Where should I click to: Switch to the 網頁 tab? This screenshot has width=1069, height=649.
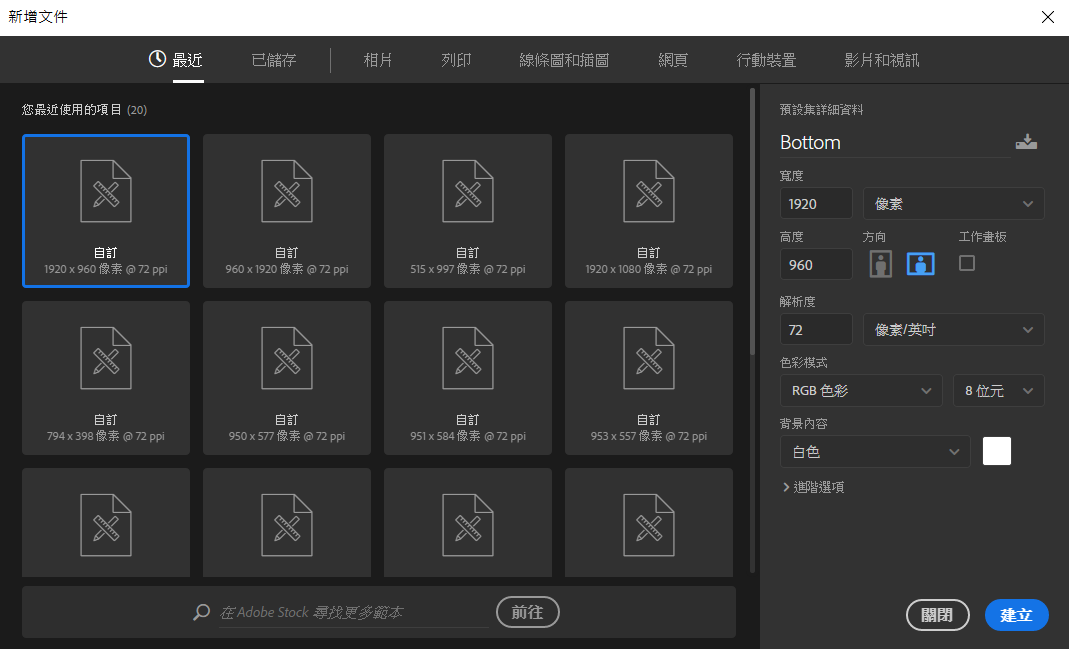[673, 60]
